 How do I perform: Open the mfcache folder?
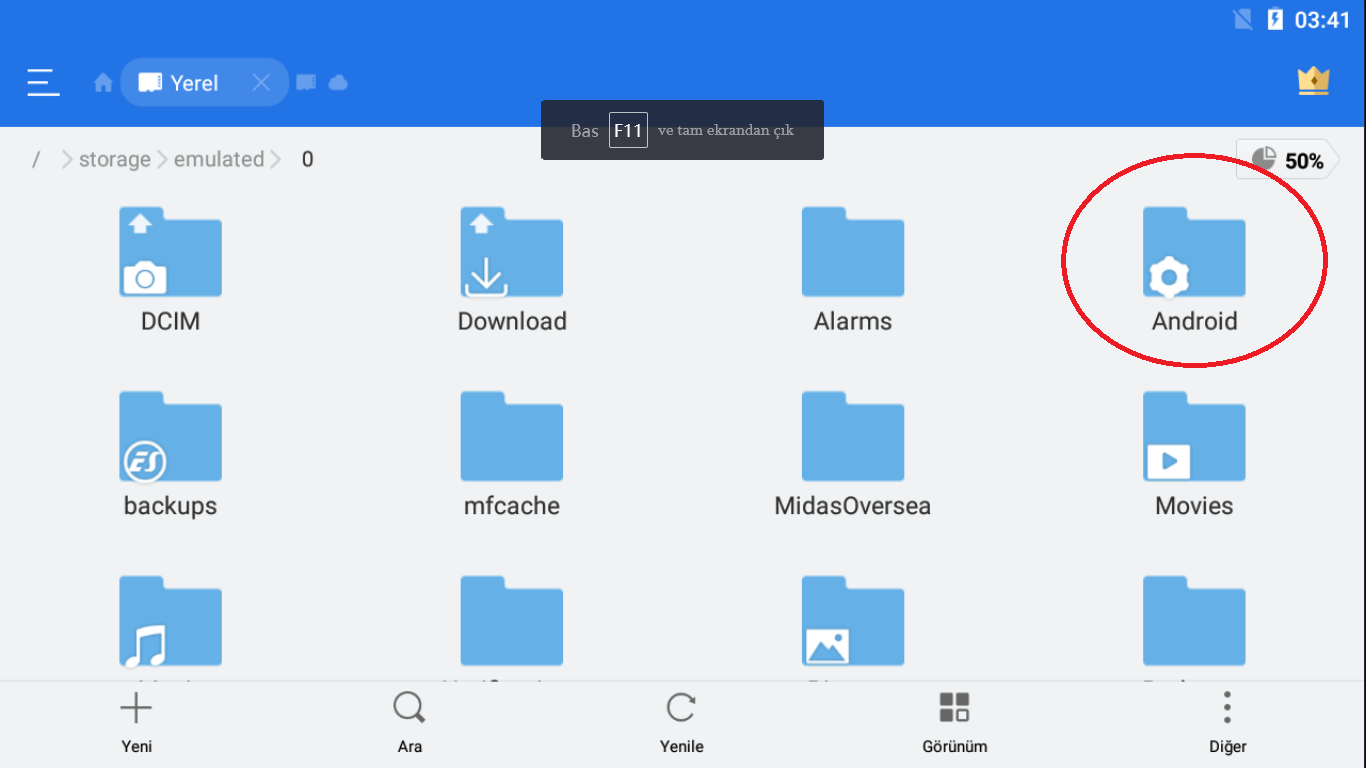(512, 437)
